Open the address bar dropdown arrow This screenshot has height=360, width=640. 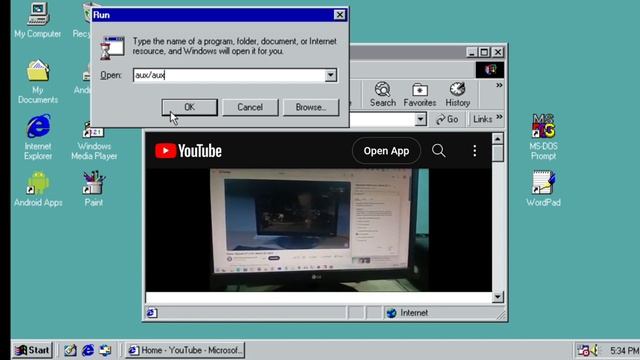coord(421,119)
